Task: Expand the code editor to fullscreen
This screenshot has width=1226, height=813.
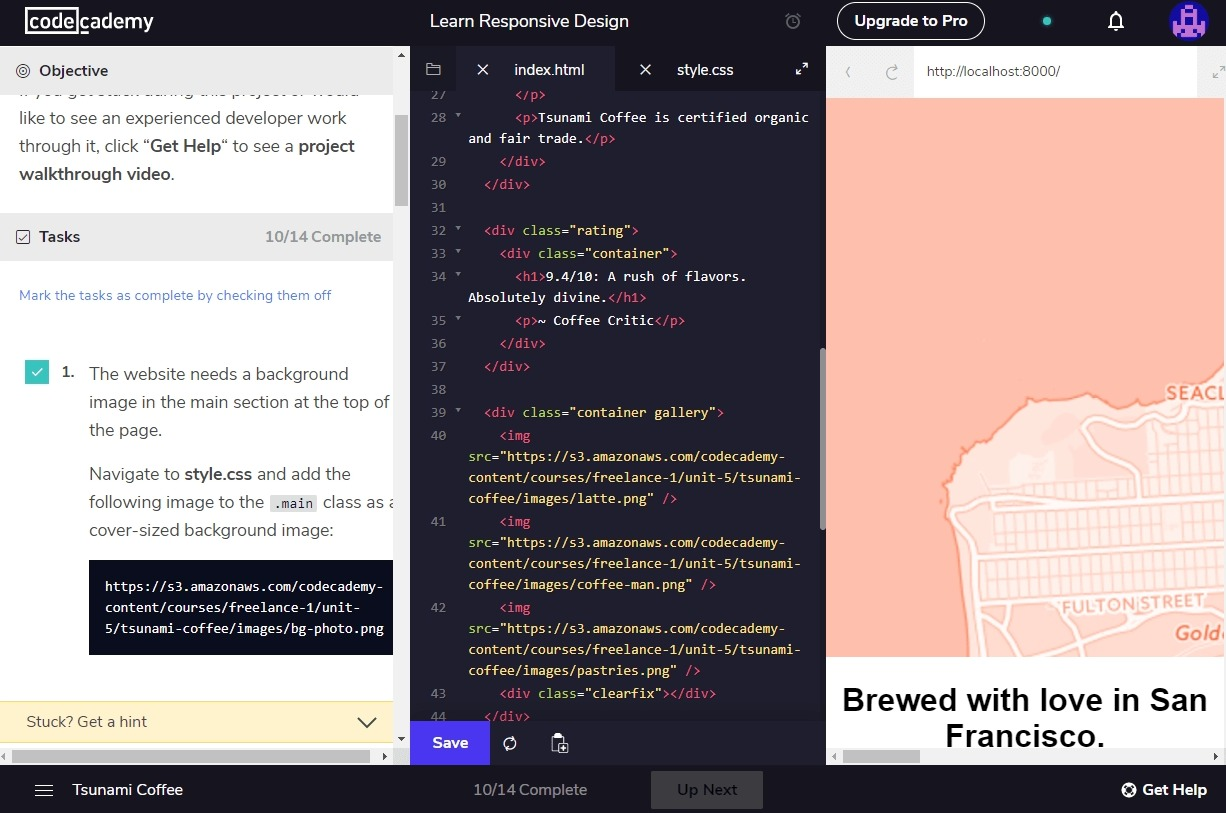Action: click(801, 69)
